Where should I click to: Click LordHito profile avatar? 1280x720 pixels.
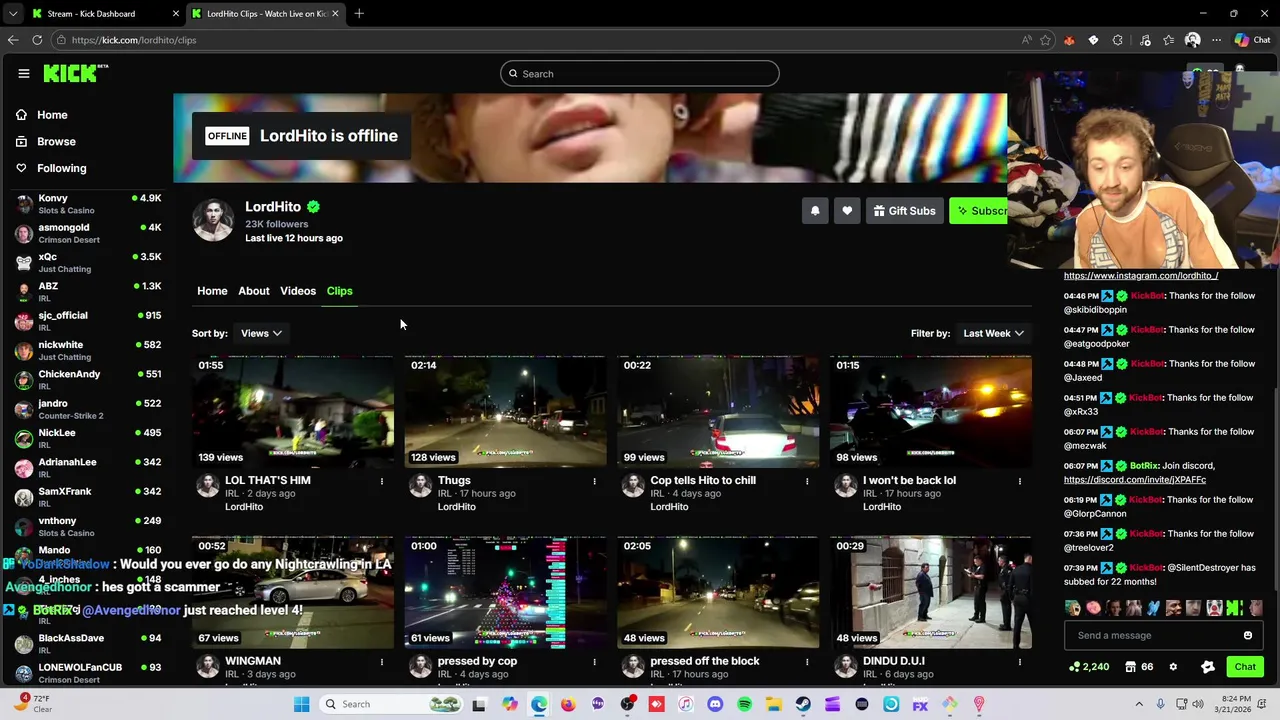[213, 220]
